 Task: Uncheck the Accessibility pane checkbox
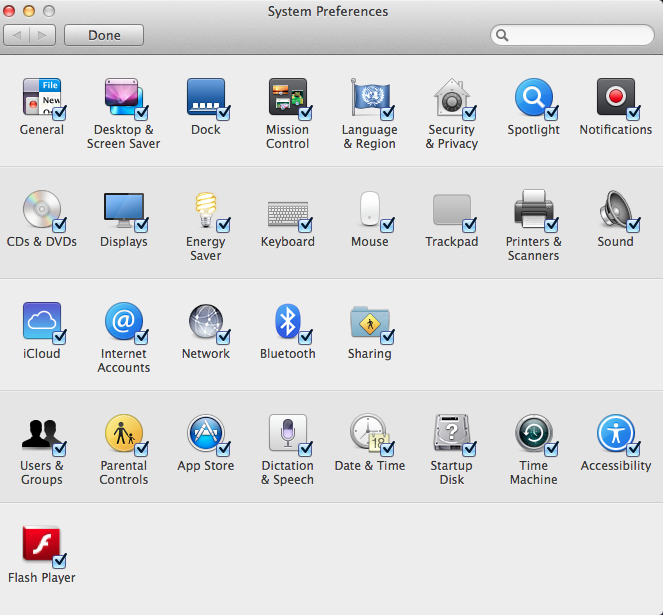[x=633, y=449]
